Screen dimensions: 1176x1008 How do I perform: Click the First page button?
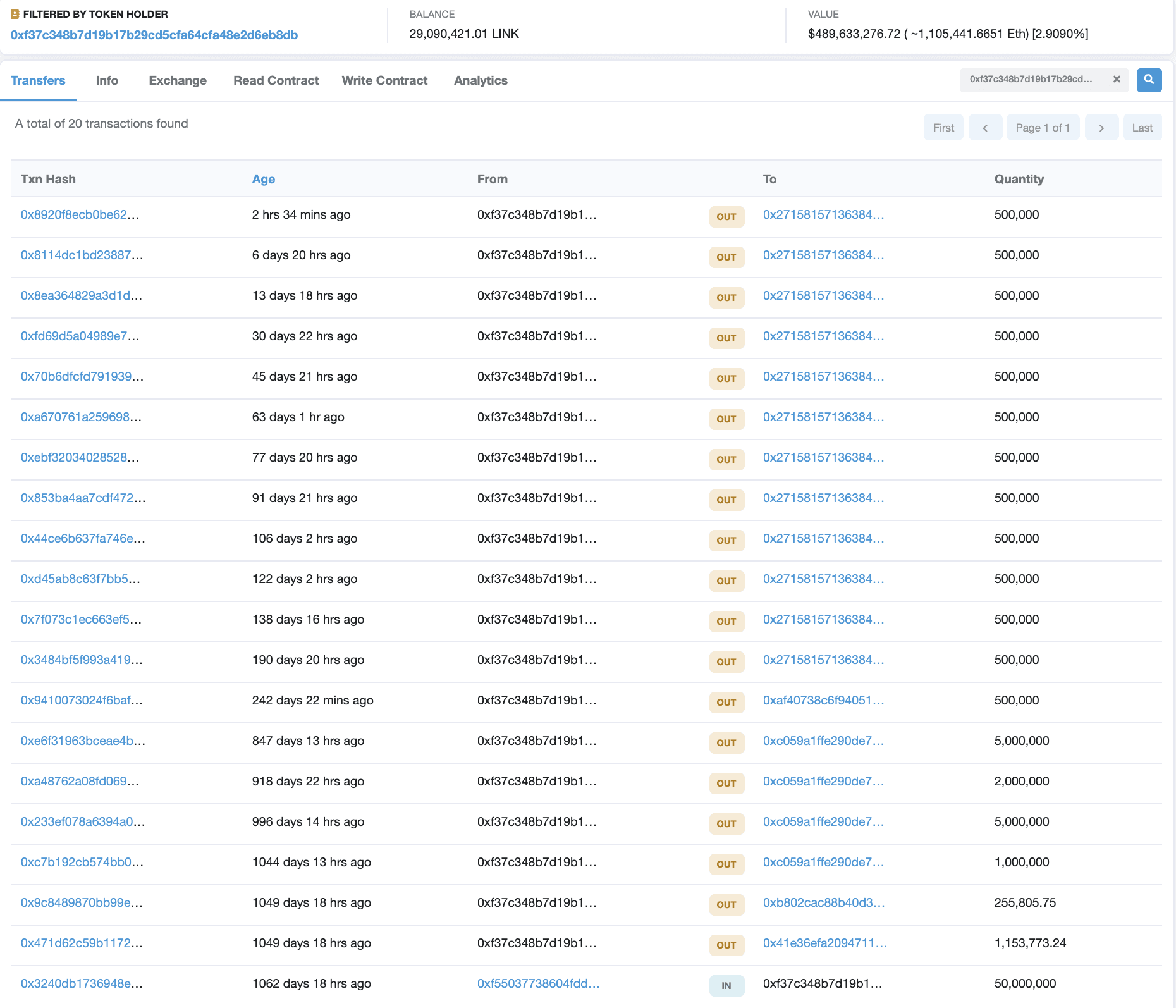tap(943, 128)
